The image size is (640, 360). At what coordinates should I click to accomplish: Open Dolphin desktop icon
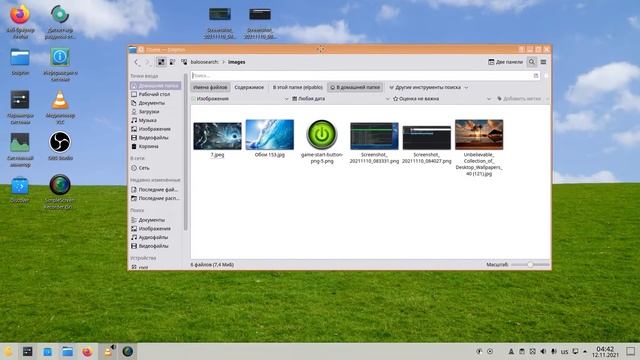[x=20, y=61]
